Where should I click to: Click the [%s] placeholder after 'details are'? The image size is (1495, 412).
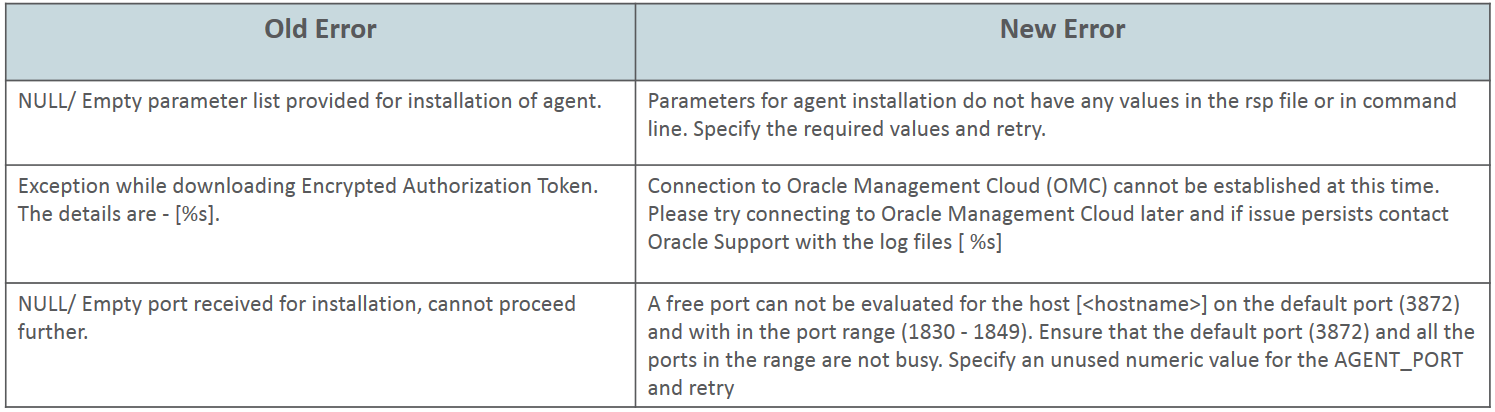click(x=194, y=214)
